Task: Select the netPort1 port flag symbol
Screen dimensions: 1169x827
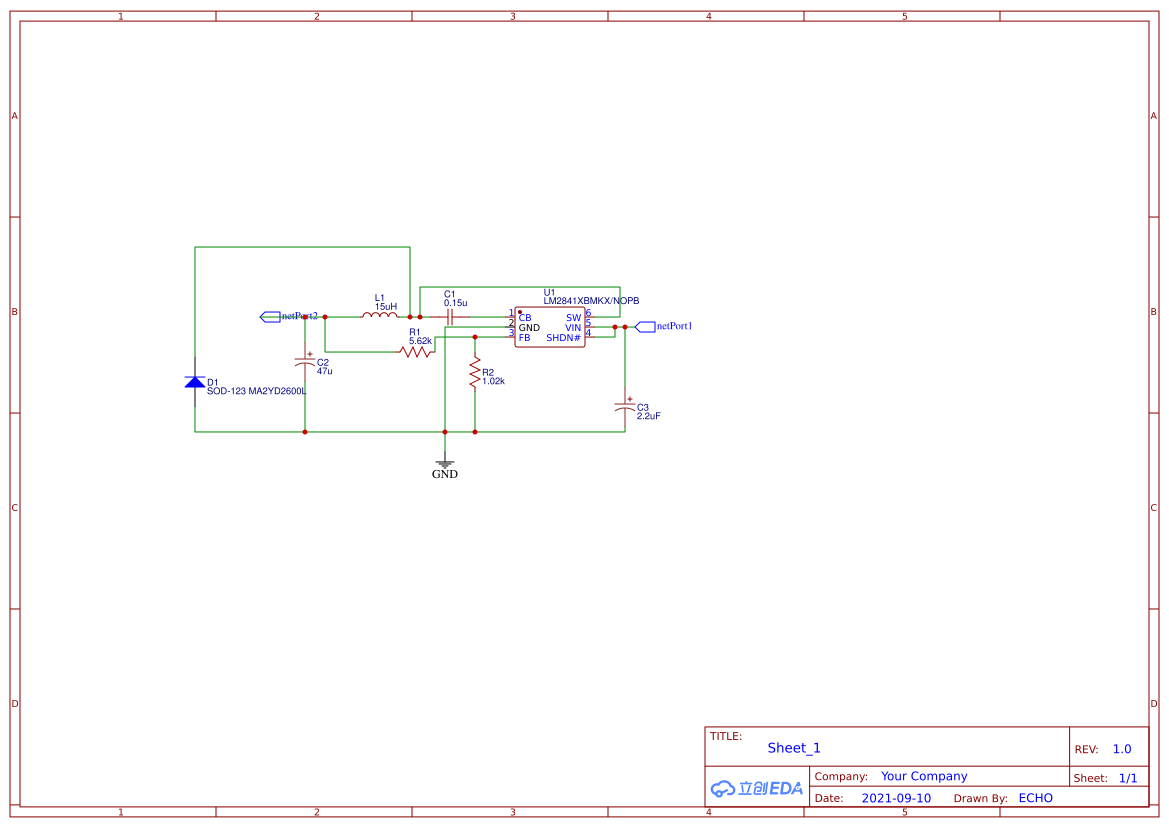Action: pyautogui.click(x=645, y=327)
